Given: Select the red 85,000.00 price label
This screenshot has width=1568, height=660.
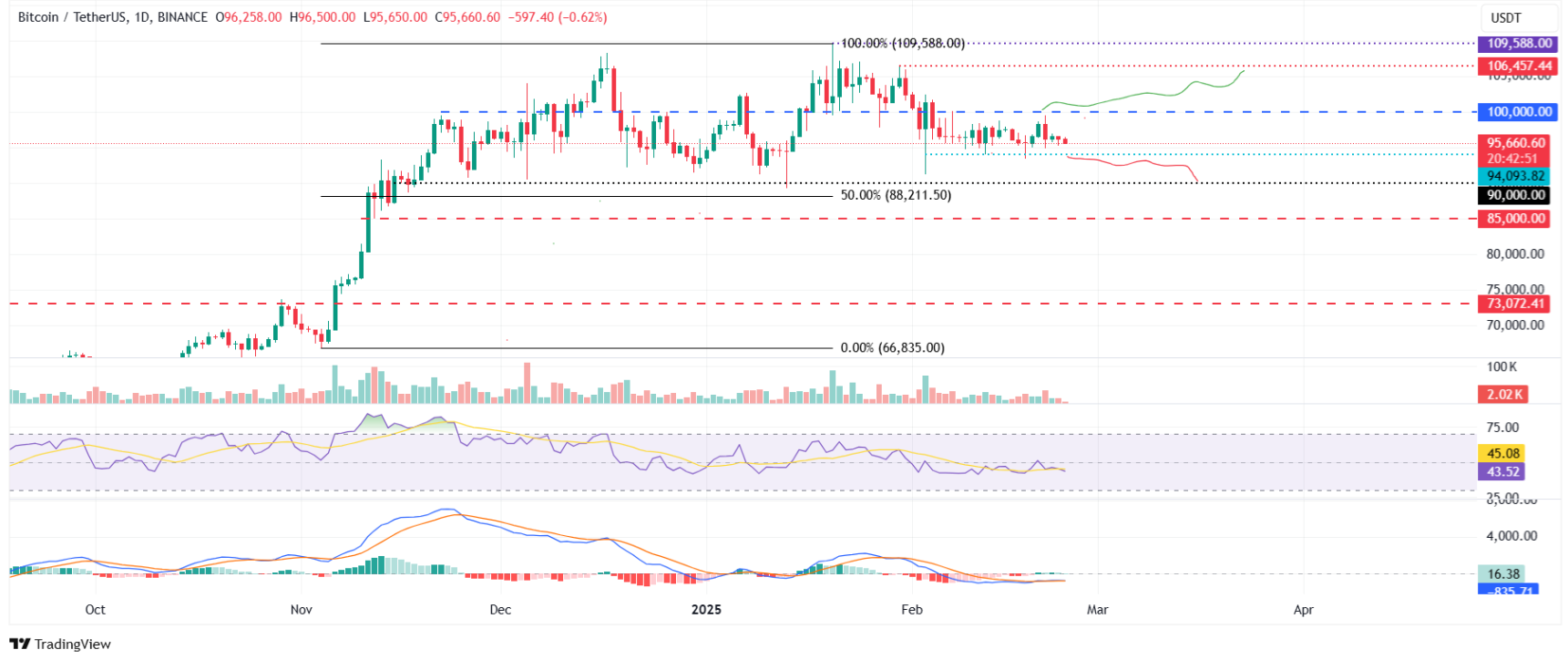Looking at the screenshot, I should [x=1516, y=219].
